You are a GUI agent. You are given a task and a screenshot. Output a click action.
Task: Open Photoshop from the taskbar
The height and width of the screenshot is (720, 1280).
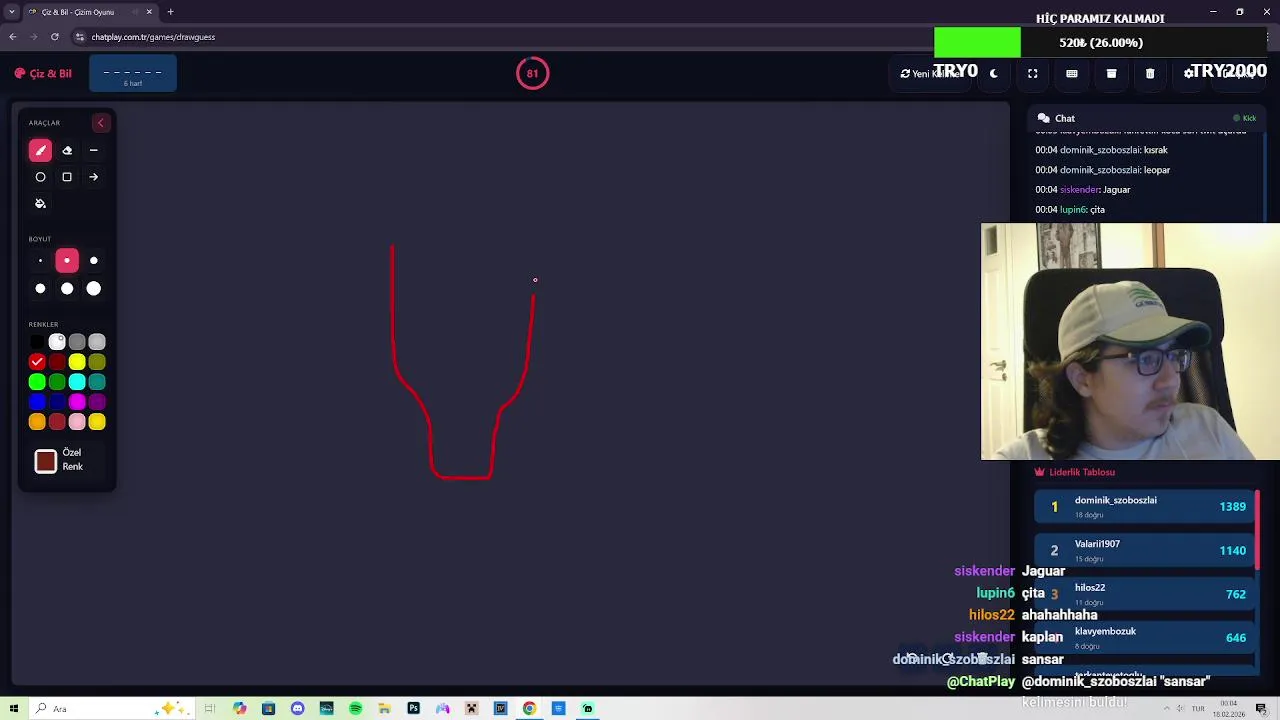click(413, 709)
